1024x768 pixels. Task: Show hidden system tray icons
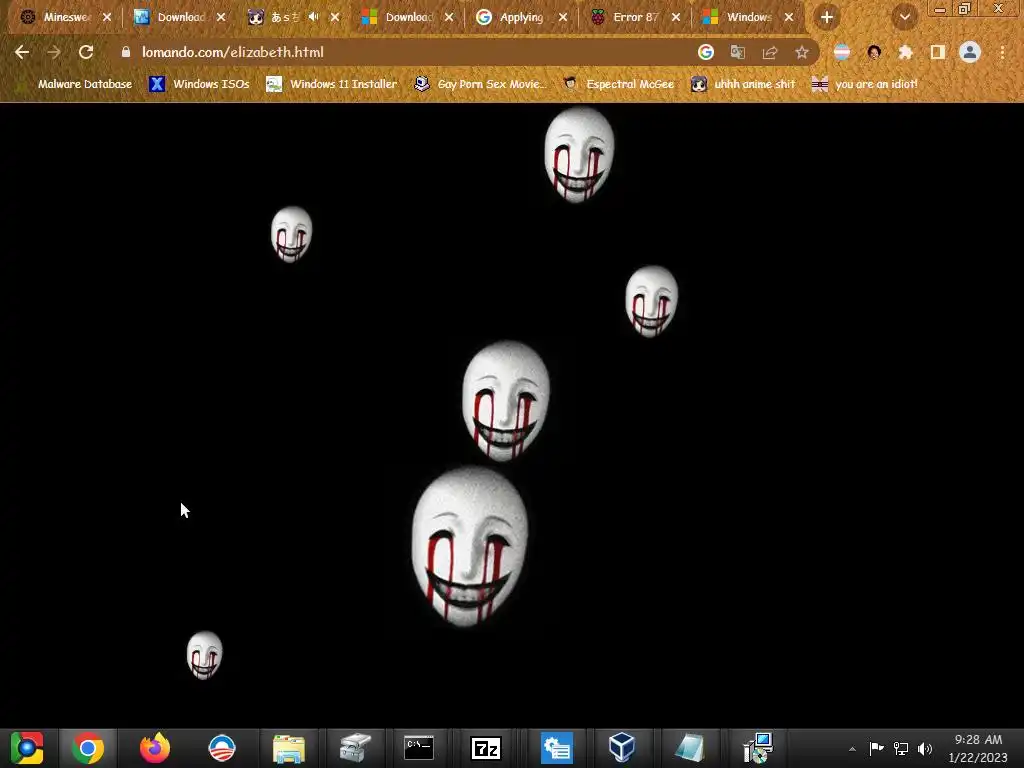tap(852, 749)
